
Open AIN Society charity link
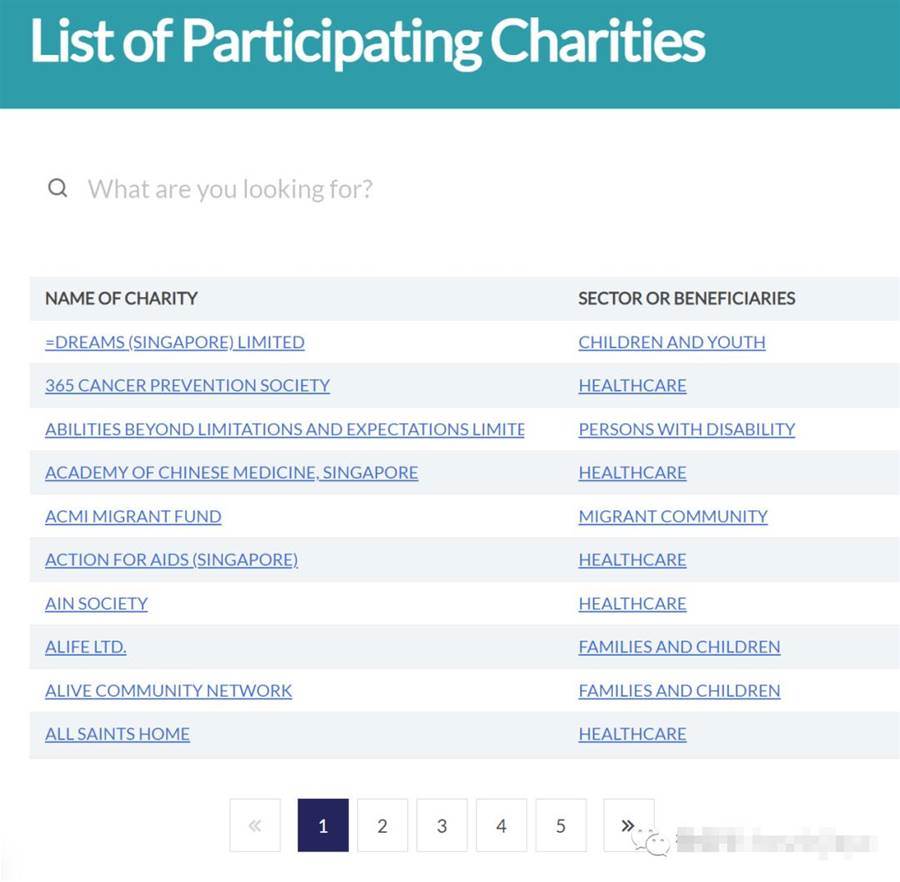96,603
